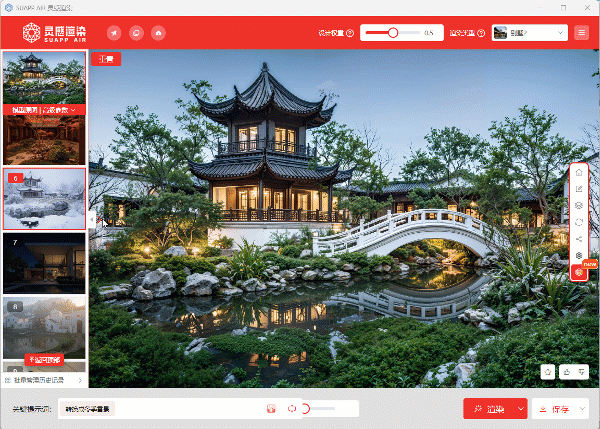Open the style dropdown with villa thumbnail
The height and width of the screenshot is (429, 600).
click(529, 33)
